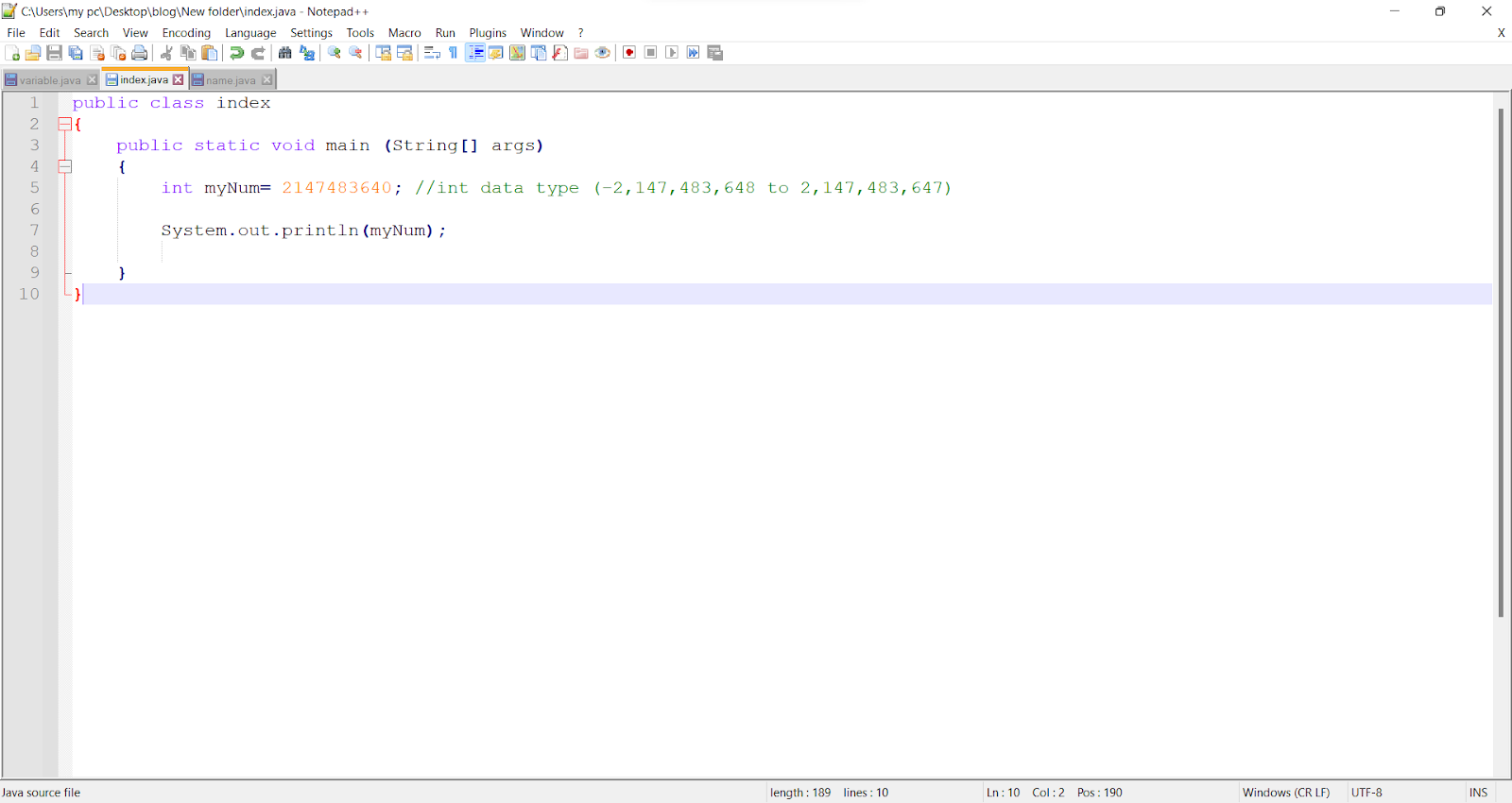Click the Save Recorded Macro icon
Viewport: 1512px width, 803px height.
(715, 53)
